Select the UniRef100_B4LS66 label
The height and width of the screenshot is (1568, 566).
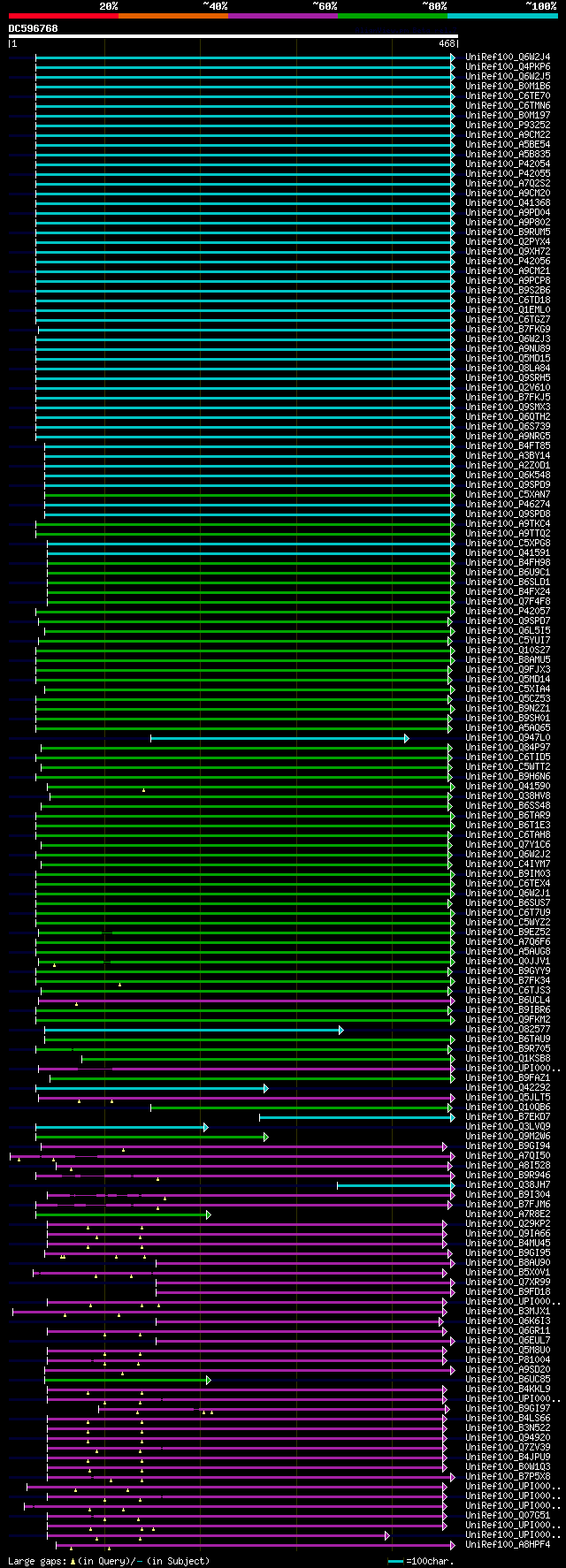[x=508, y=1418]
